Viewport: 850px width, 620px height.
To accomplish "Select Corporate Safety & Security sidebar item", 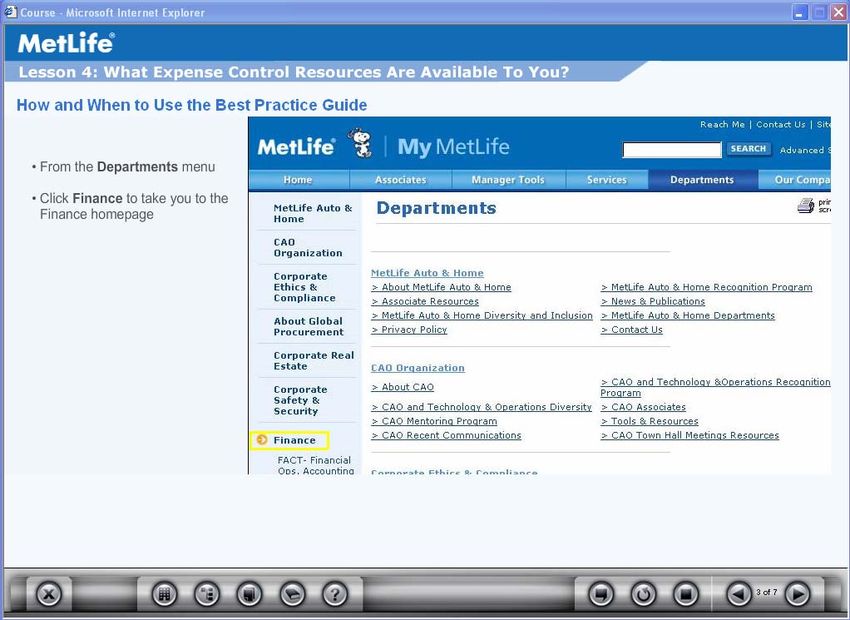I will [x=300, y=401].
